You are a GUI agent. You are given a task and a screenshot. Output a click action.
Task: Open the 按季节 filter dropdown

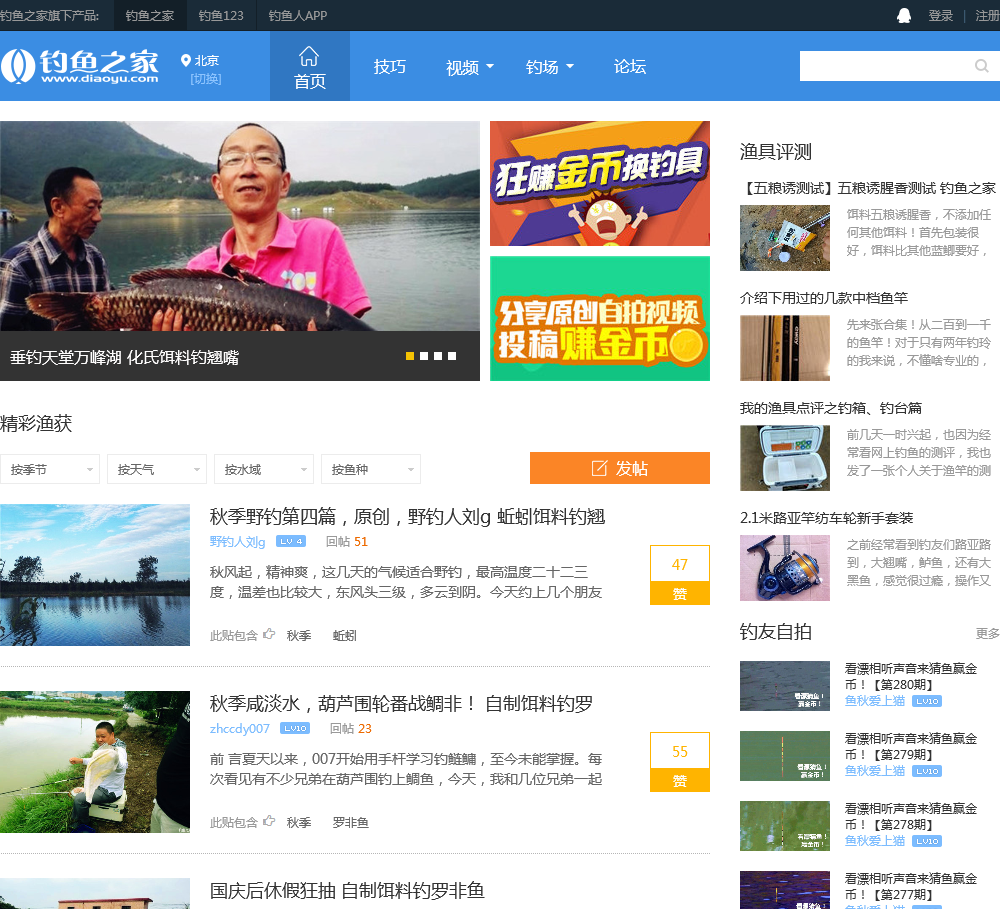point(50,469)
